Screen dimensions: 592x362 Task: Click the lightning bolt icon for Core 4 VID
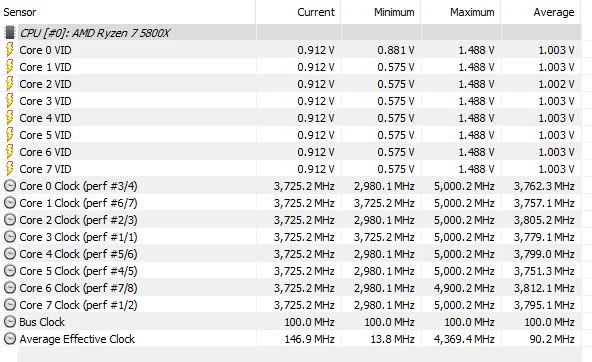(10, 118)
